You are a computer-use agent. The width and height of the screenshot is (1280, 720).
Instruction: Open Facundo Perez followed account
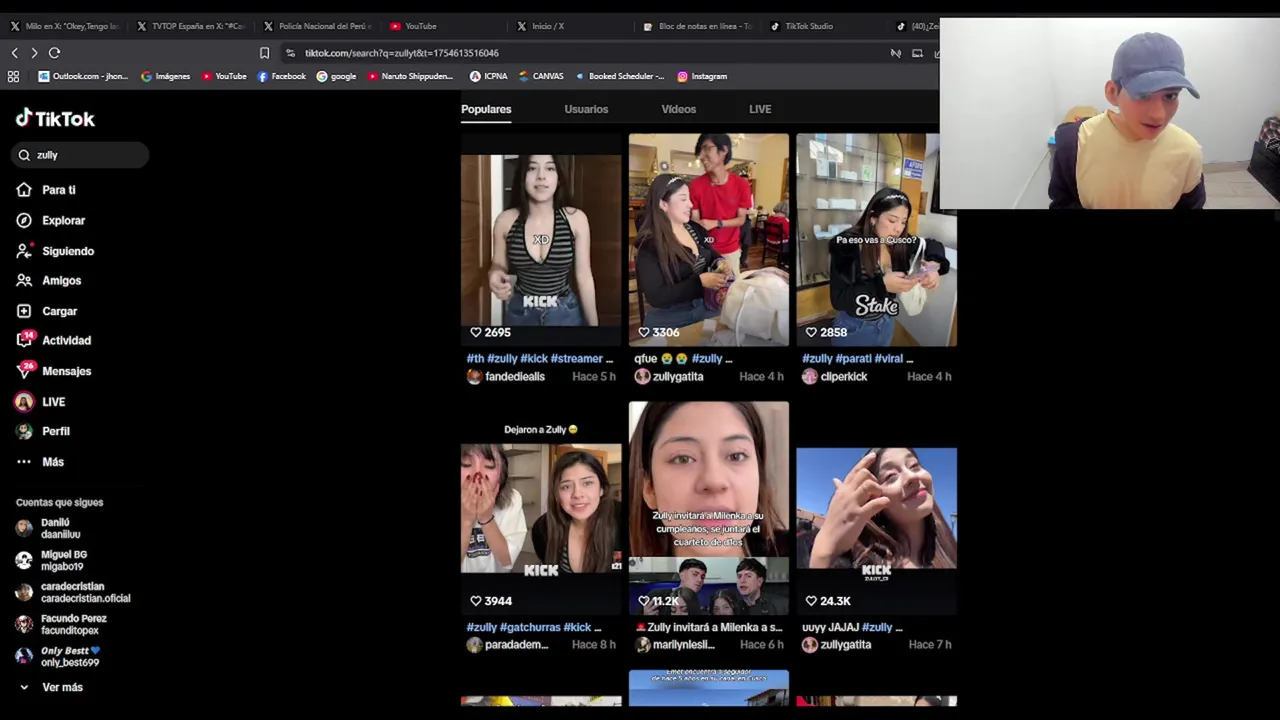pos(61,624)
